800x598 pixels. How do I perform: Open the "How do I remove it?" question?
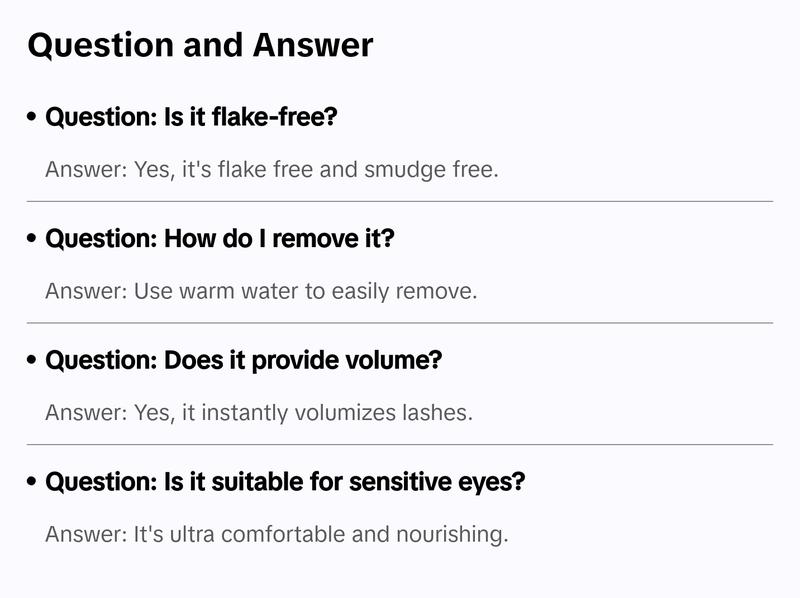220,239
